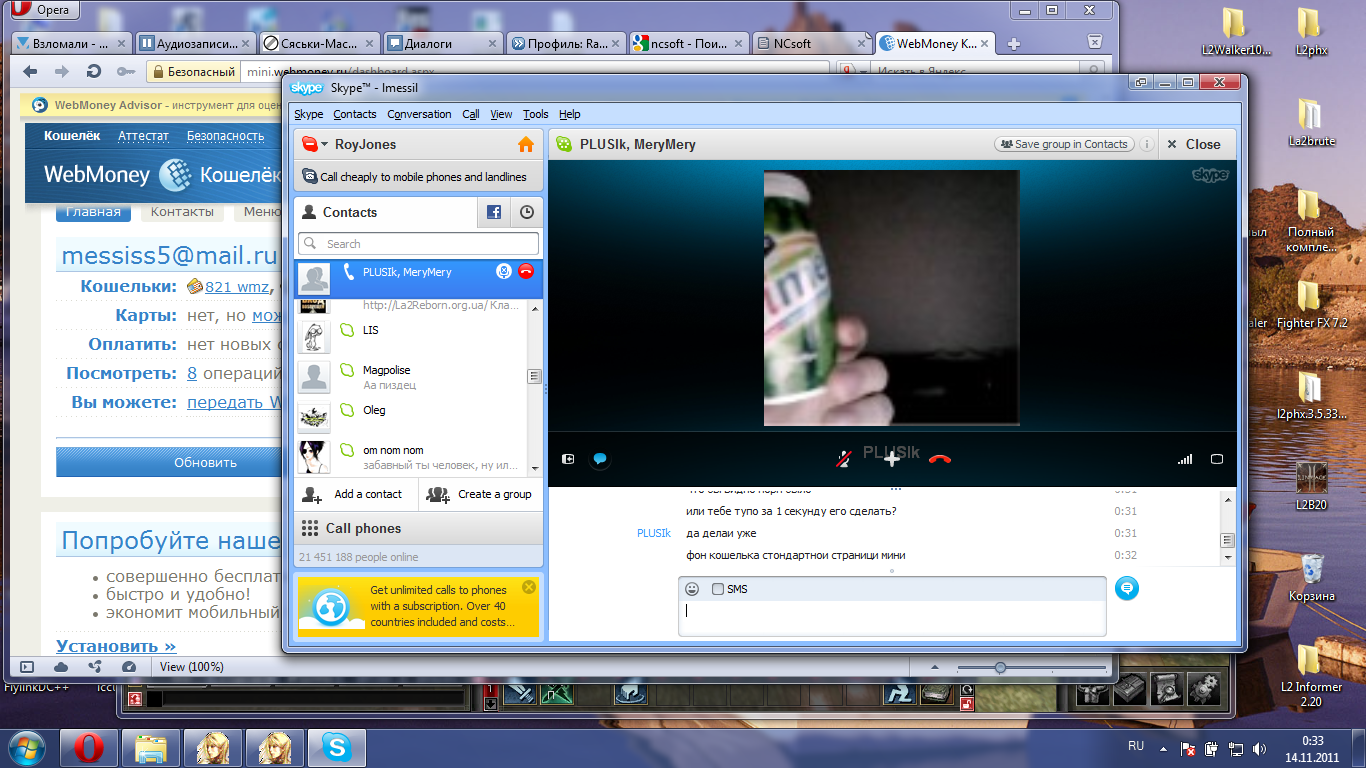The height and width of the screenshot is (768, 1366).
Task: Click Create a group
Action: (480, 494)
